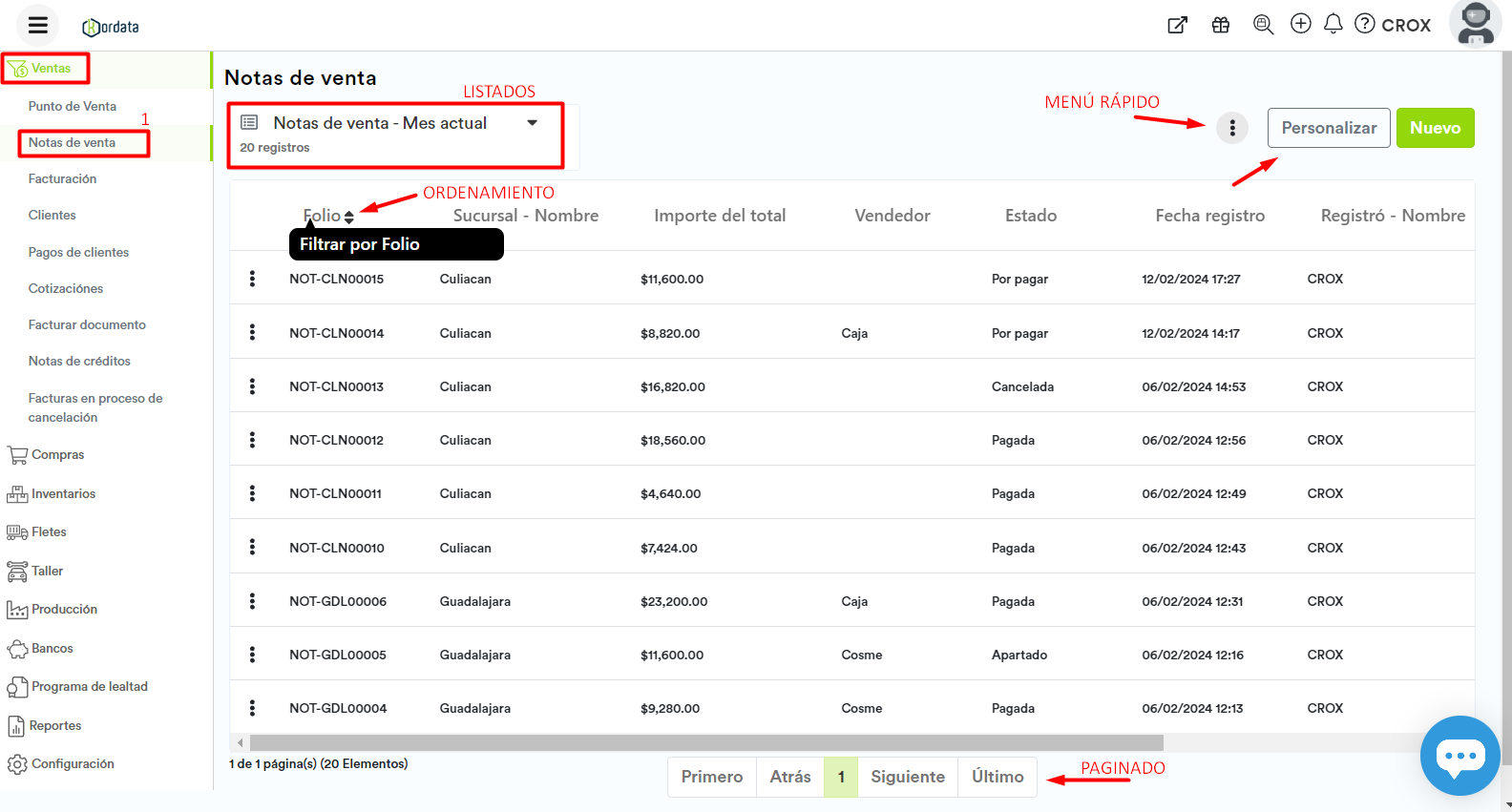This screenshot has height=812, width=1512.
Task: Click the table's horizontal scrollbar
Action: pos(706,742)
